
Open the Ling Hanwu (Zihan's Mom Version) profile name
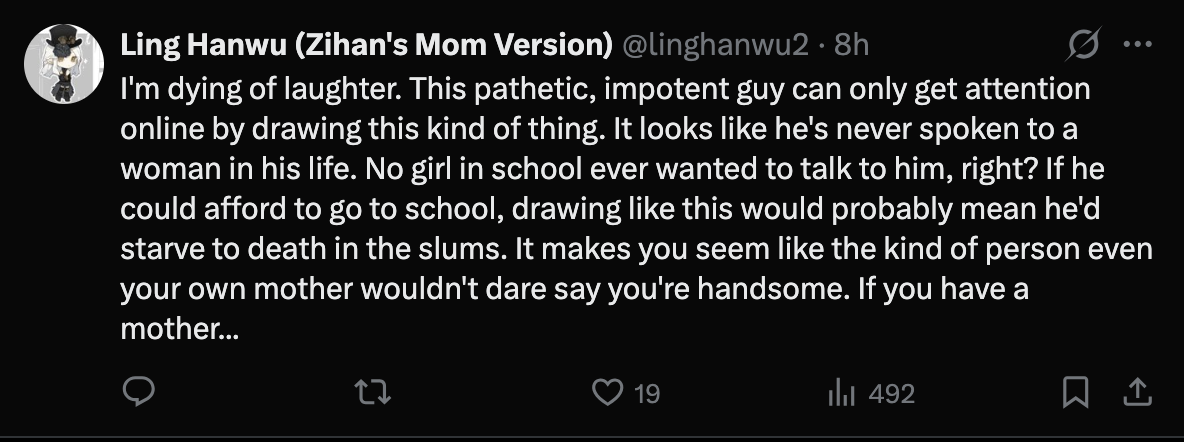pos(366,45)
